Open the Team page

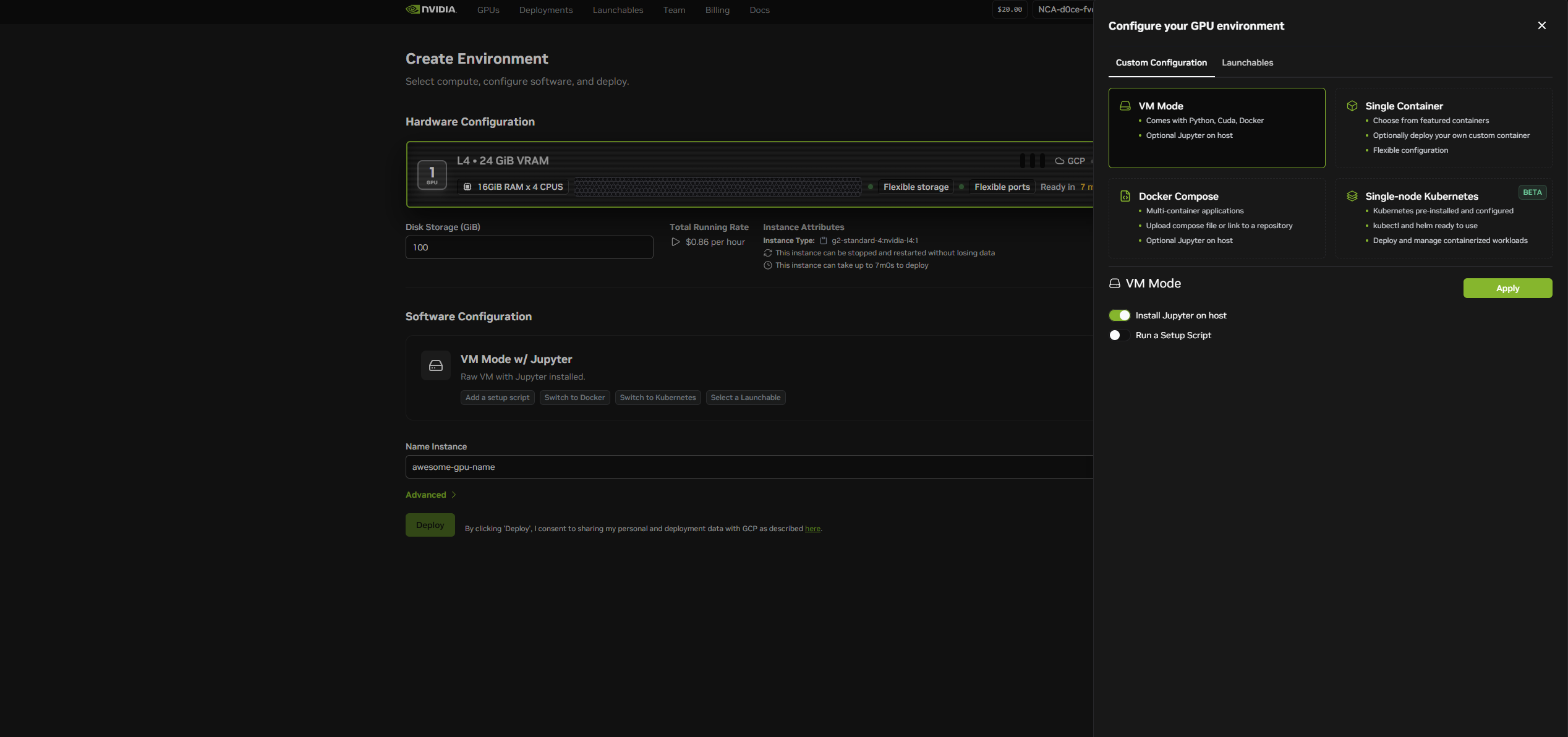pos(674,10)
